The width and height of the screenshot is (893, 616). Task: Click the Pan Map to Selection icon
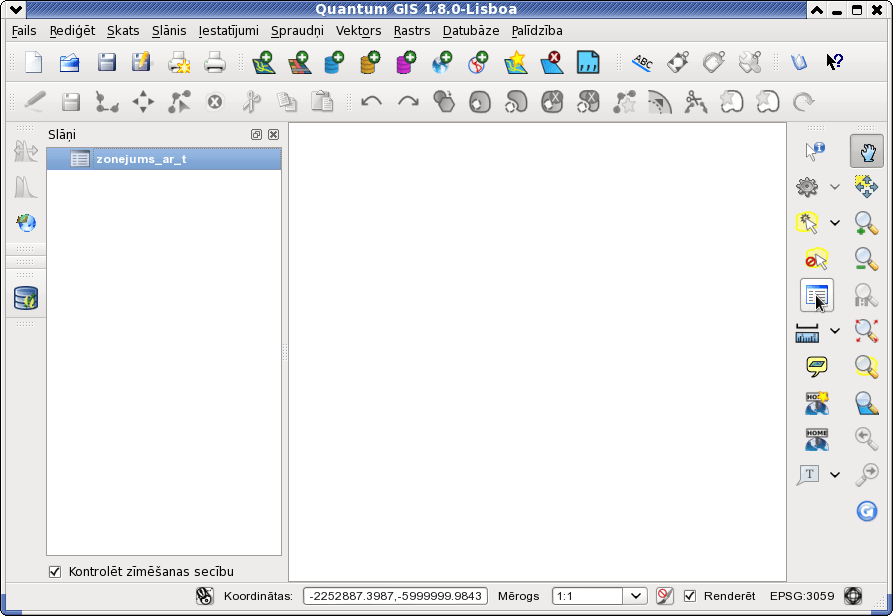(x=866, y=187)
